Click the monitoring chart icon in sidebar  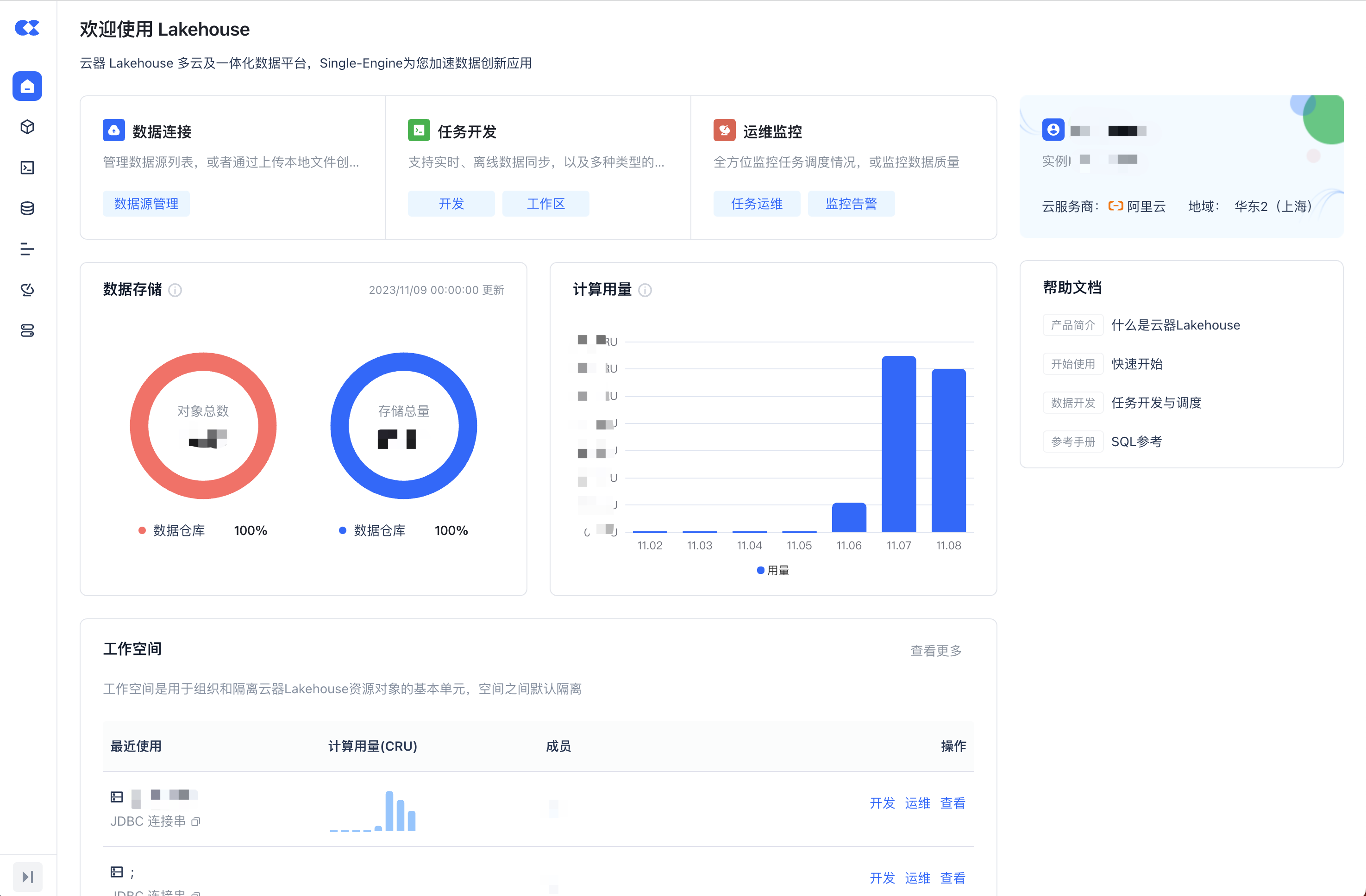click(27, 290)
